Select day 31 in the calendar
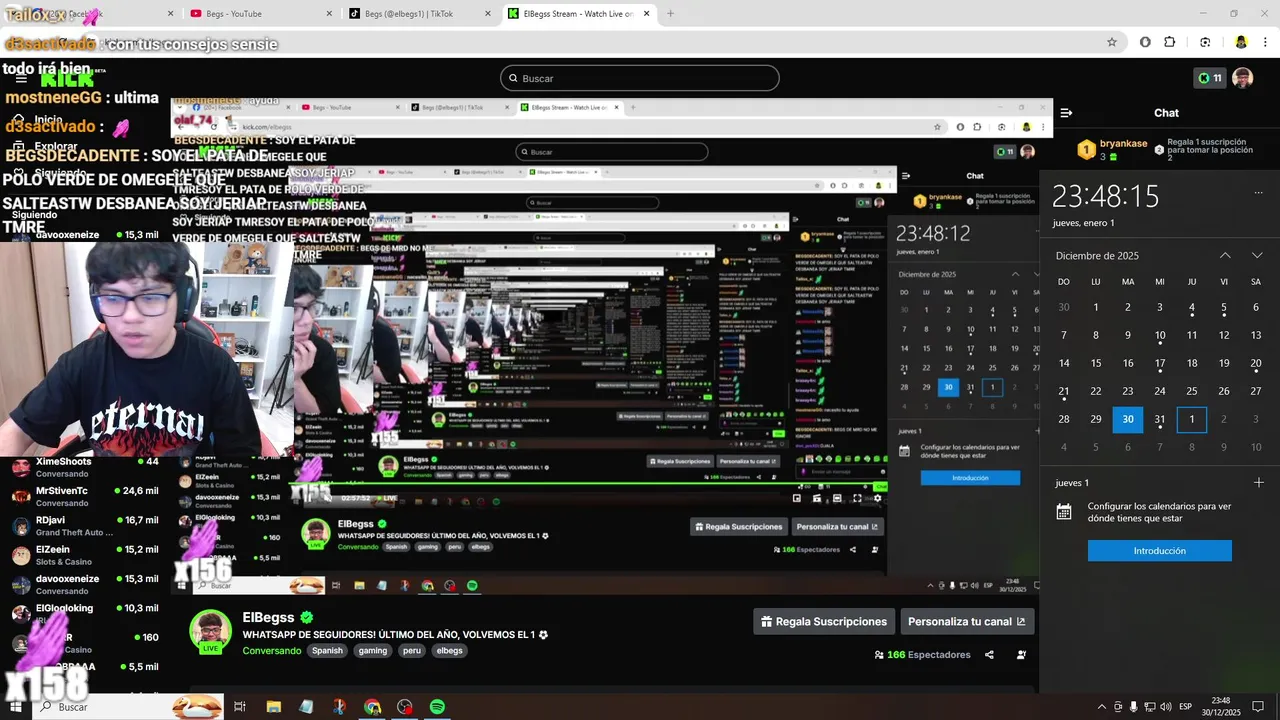 coord(1160,419)
